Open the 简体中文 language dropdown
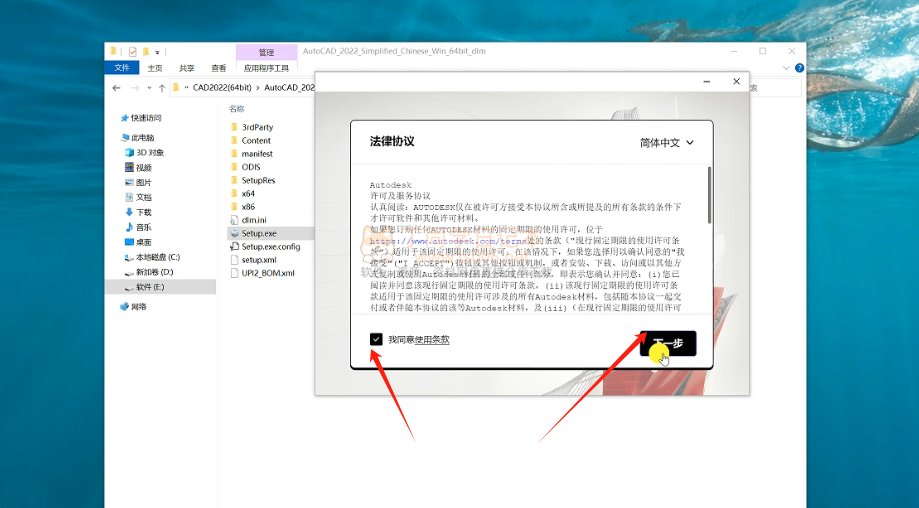919x508 pixels. point(666,143)
